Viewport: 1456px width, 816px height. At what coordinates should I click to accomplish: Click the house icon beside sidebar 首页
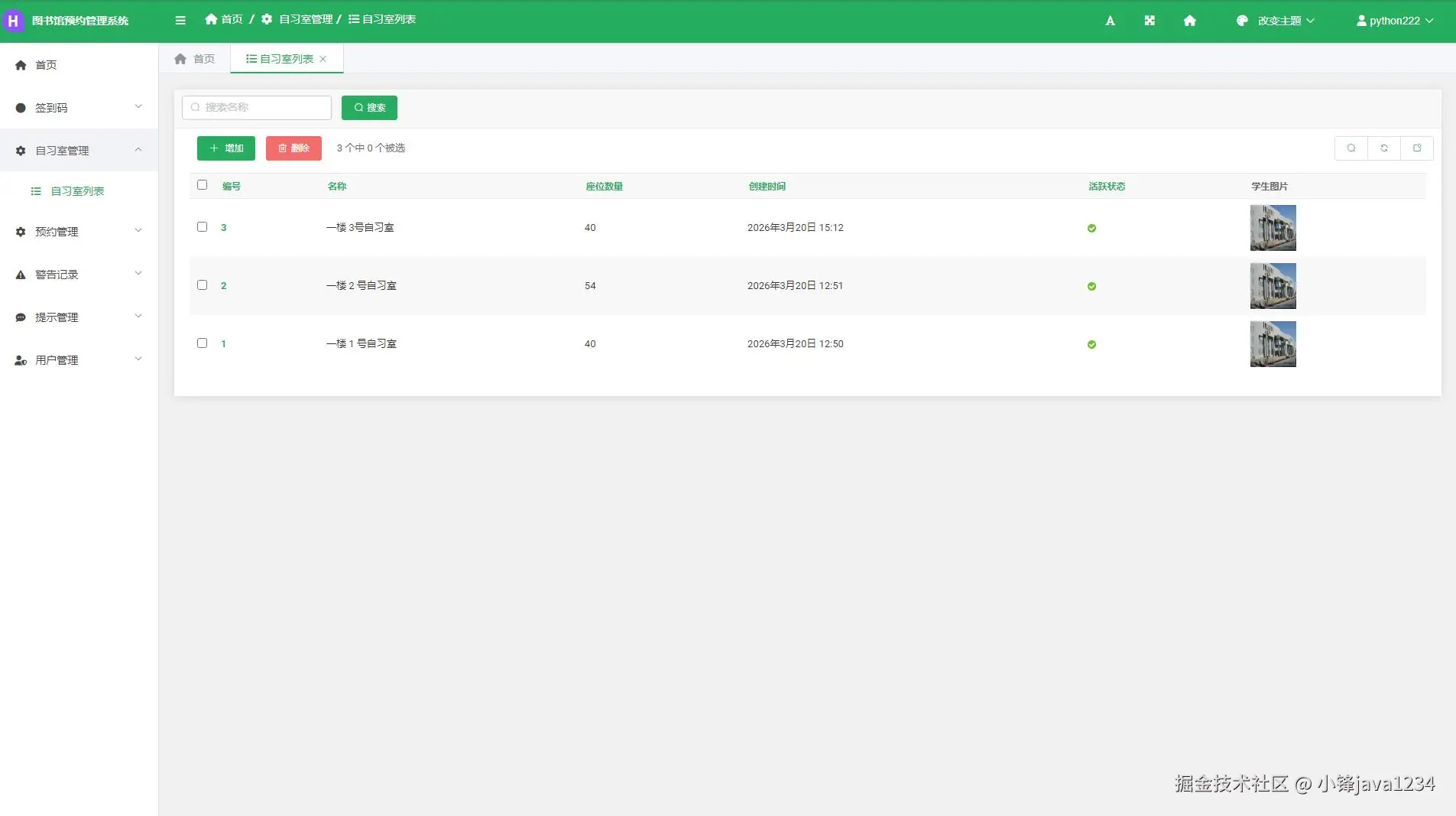coord(21,65)
